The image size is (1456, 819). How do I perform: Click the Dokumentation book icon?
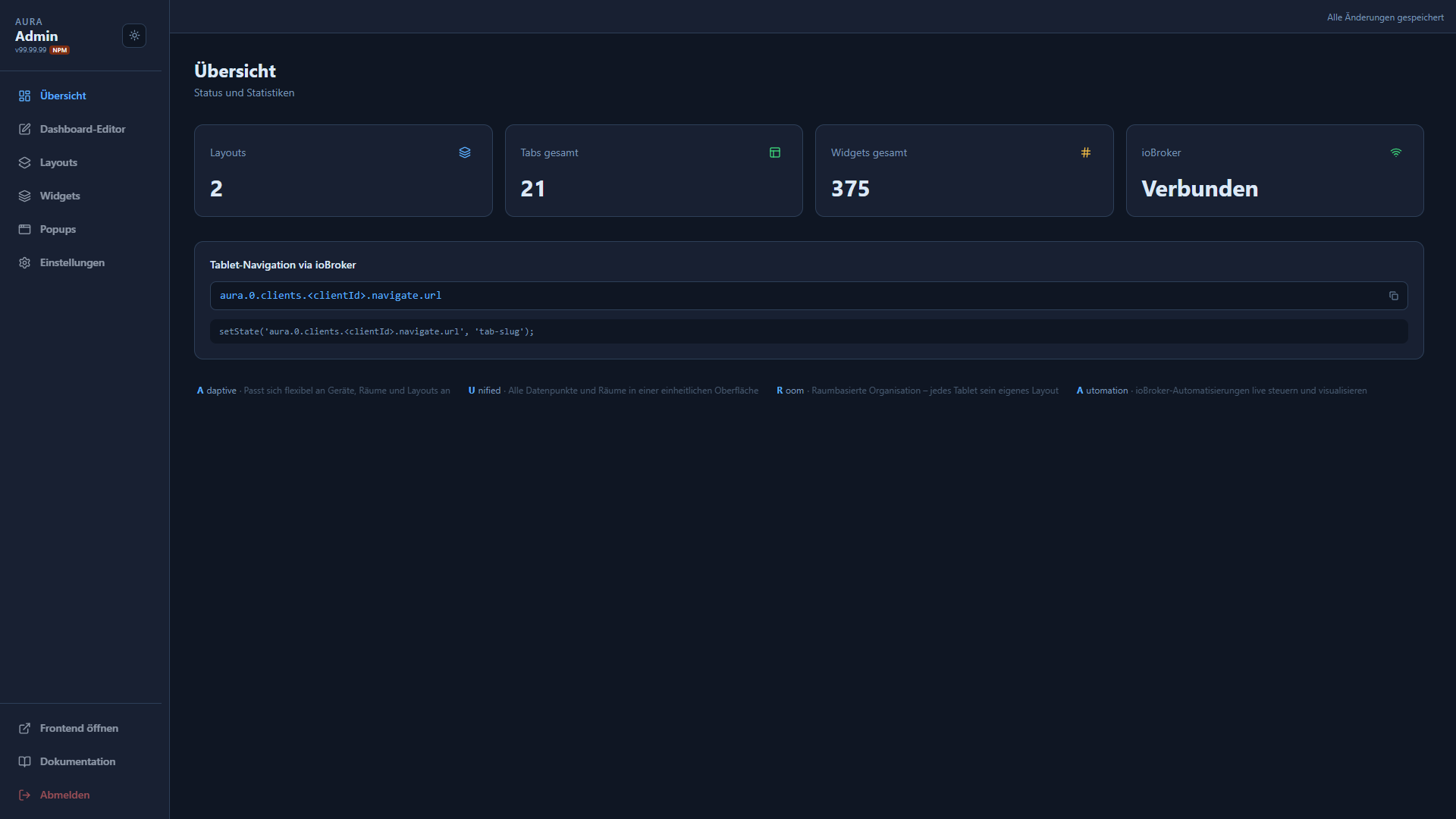(24, 761)
